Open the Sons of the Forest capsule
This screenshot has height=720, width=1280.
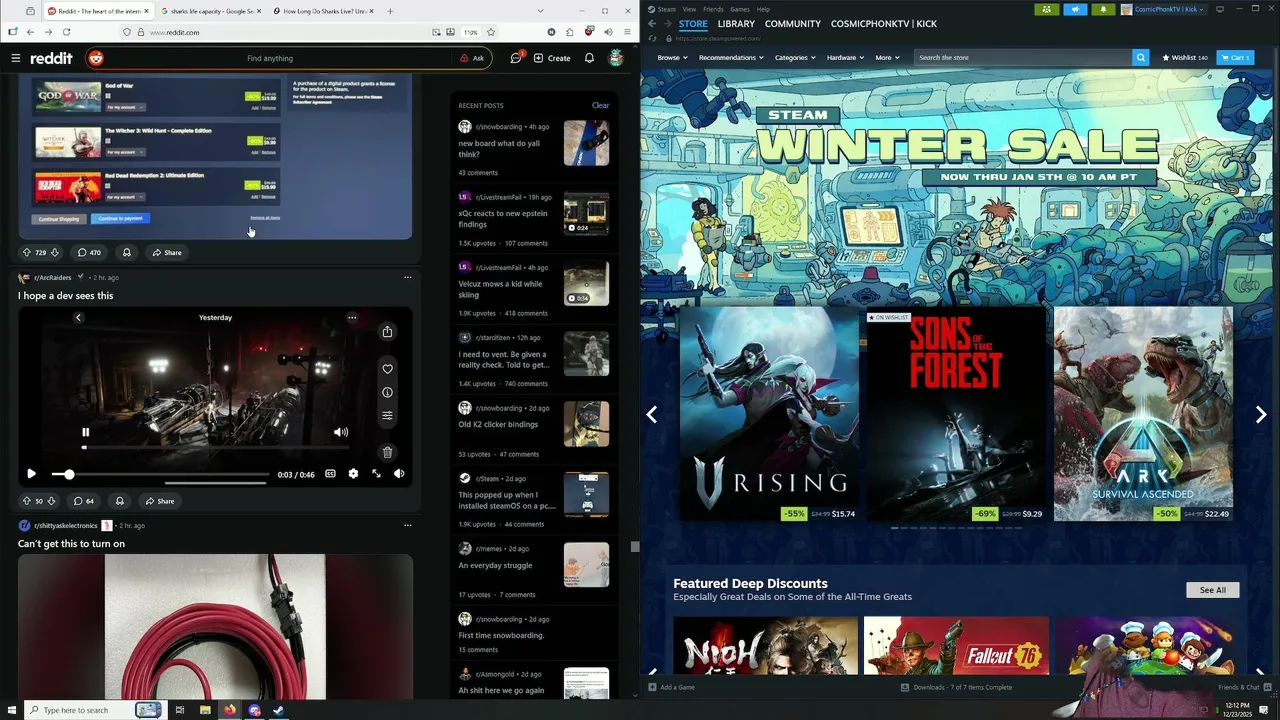956,414
